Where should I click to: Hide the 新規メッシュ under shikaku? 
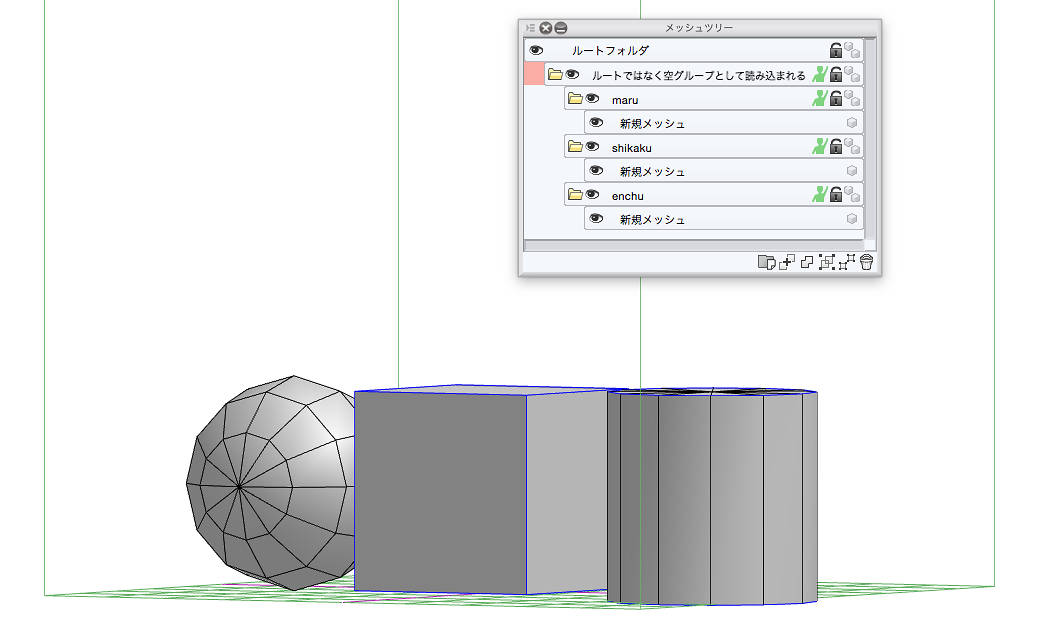tap(596, 171)
